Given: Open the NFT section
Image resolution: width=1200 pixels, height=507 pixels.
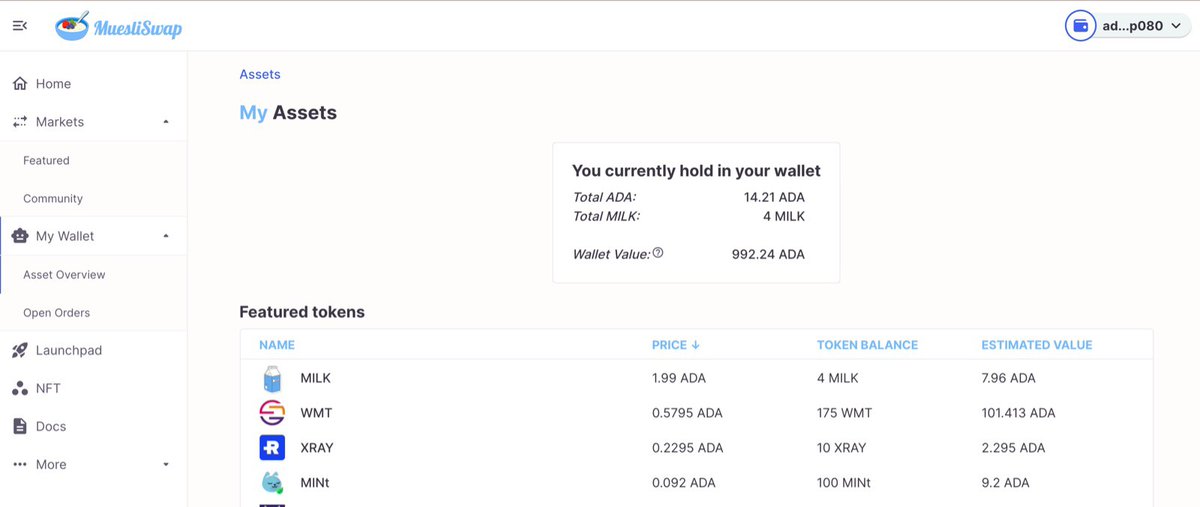Looking at the screenshot, I should pos(48,388).
